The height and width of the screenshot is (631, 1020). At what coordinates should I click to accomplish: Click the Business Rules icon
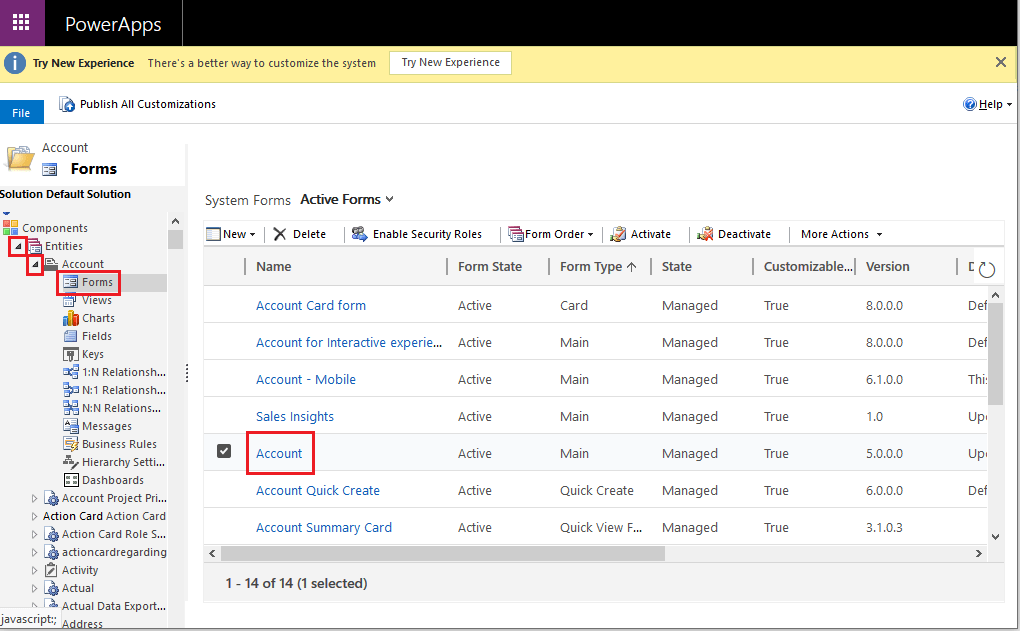click(x=70, y=444)
